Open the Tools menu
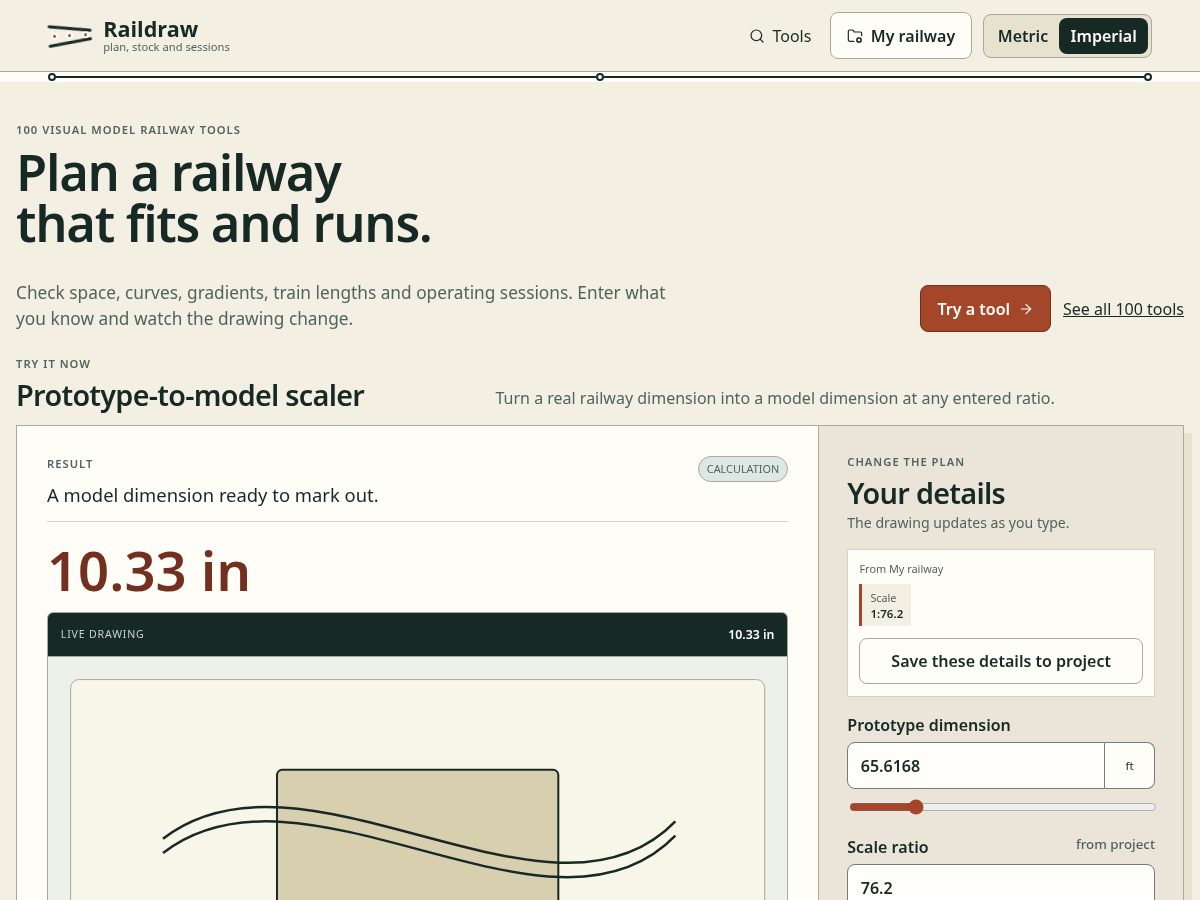Screen dimensions: 1200x900 780,36
